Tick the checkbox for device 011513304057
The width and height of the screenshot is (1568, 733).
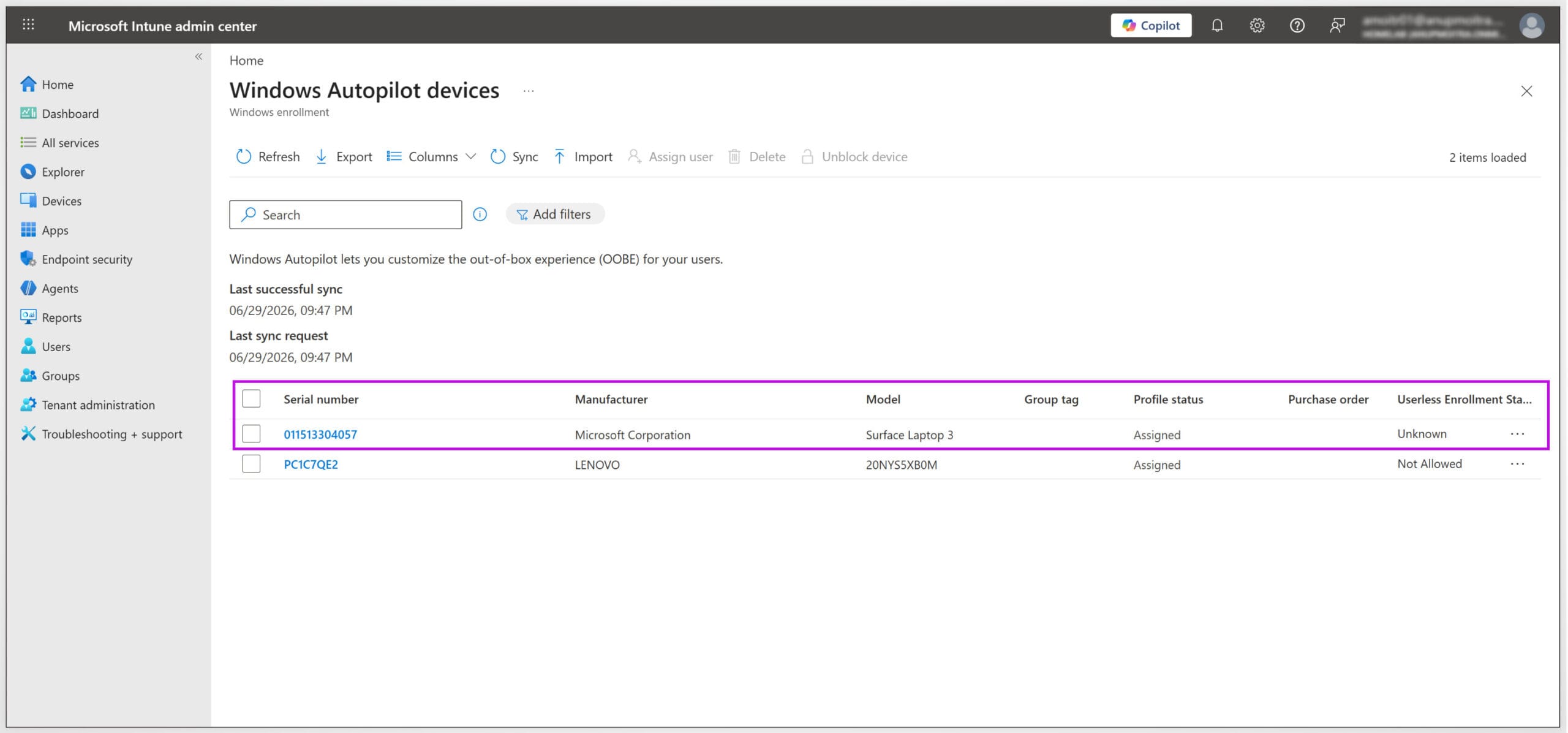pyautogui.click(x=251, y=434)
